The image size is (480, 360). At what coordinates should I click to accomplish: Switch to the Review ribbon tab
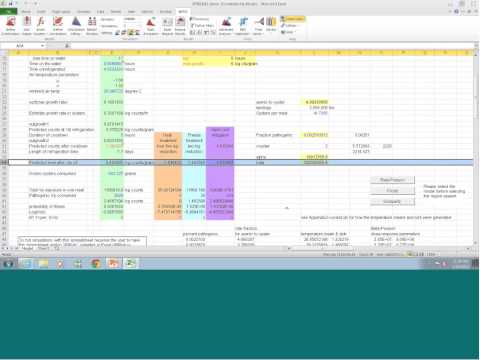pyautogui.click(x=116, y=12)
